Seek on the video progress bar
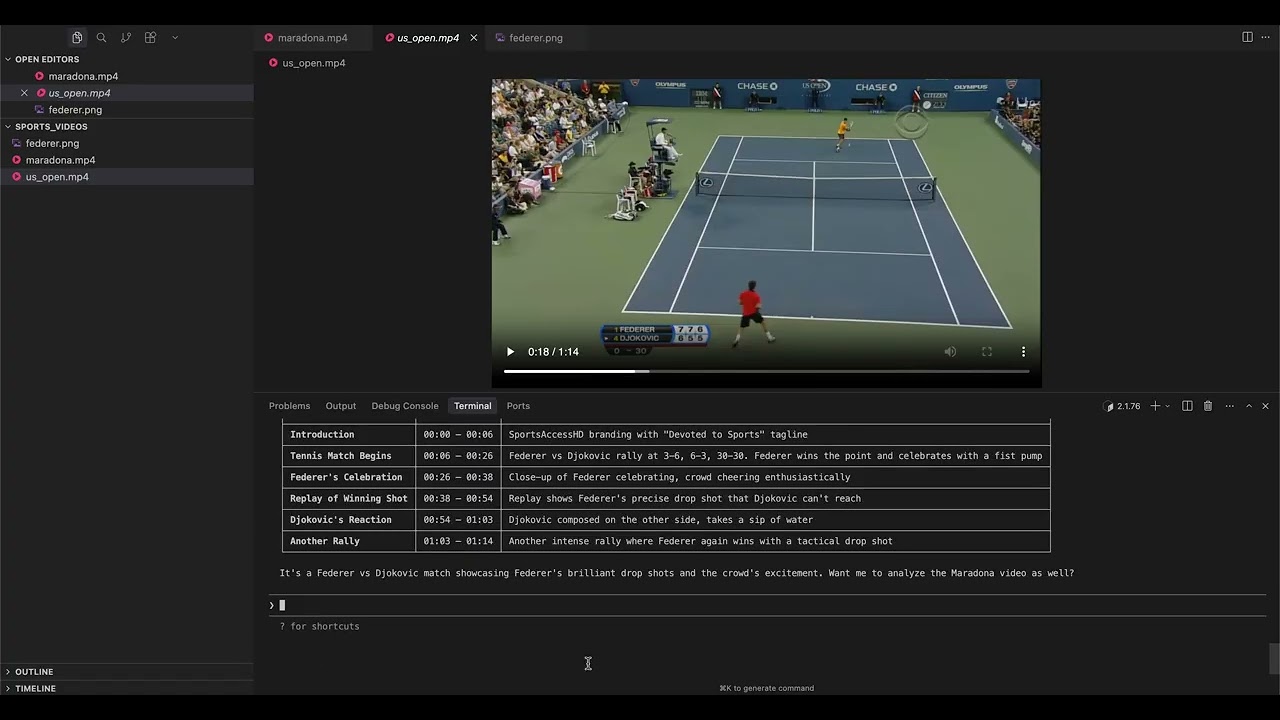Screen dimensions: 1280x720 766,371
